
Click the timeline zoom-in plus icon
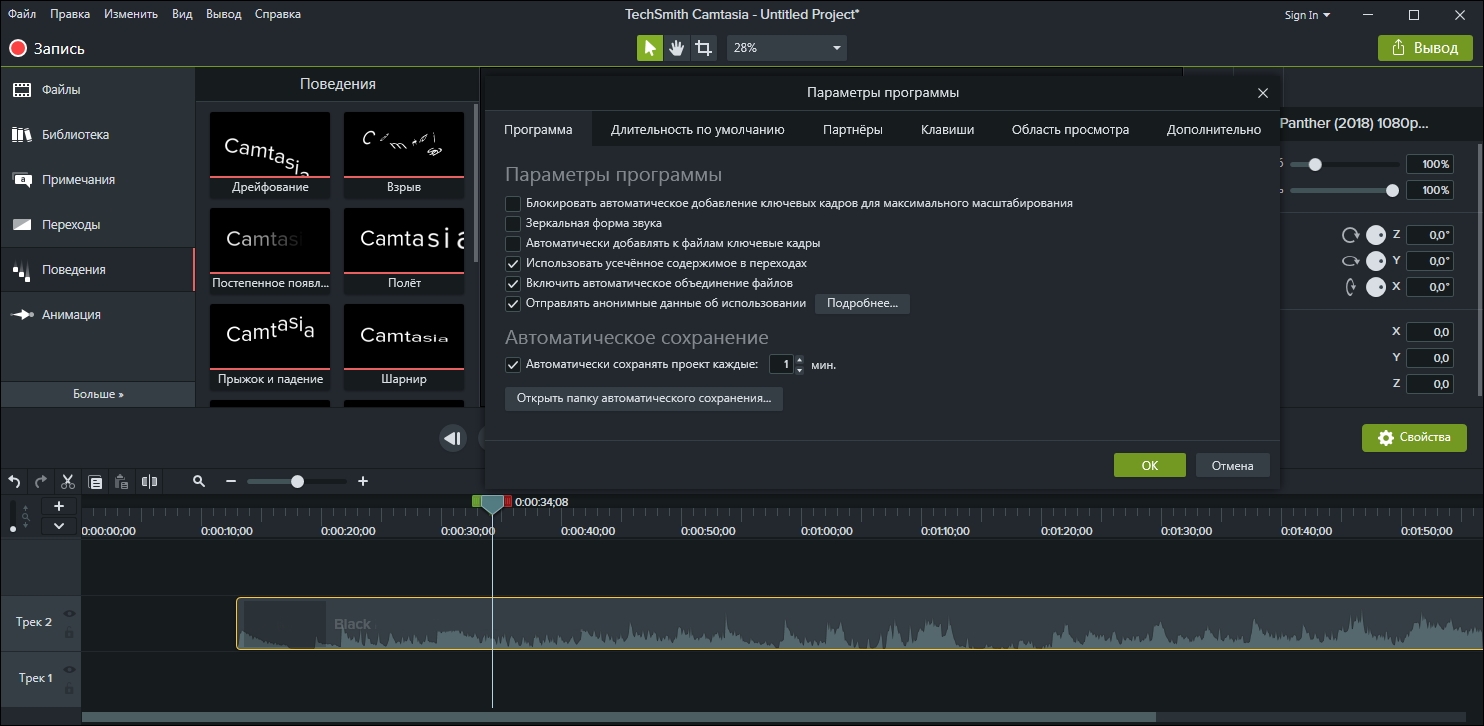[363, 481]
